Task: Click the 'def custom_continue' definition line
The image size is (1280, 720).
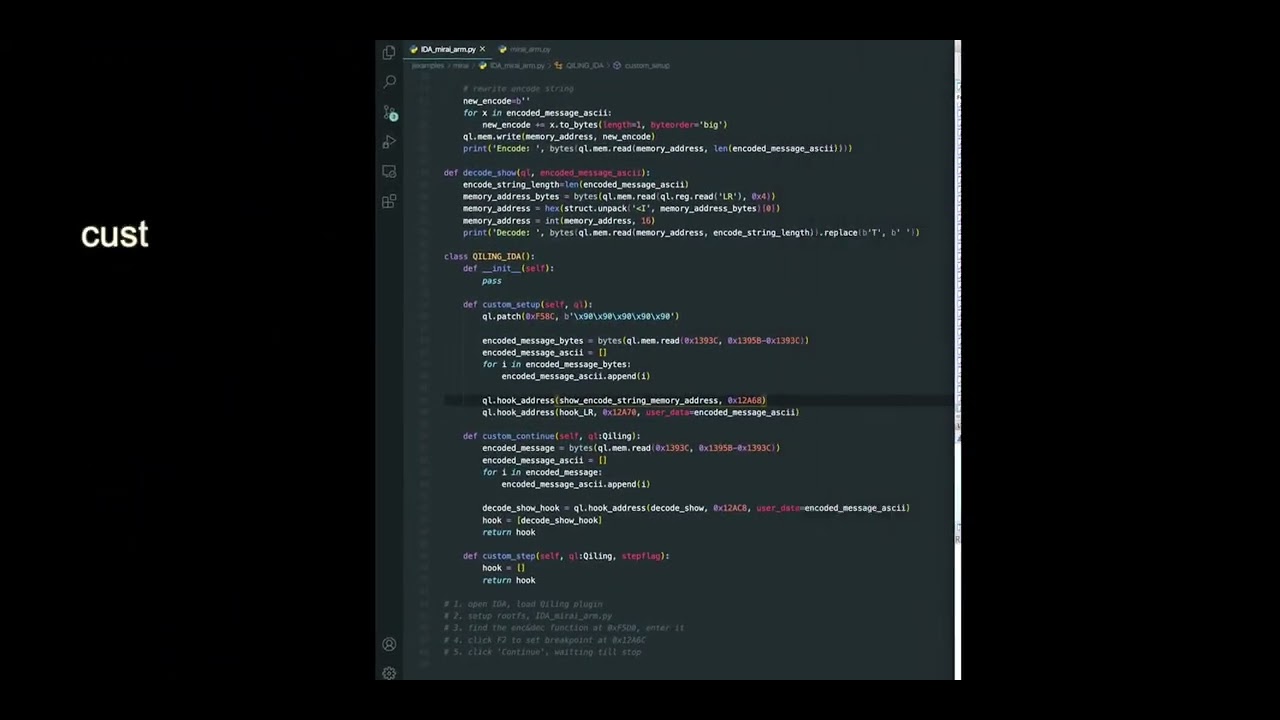Action: click(x=551, y=436)
